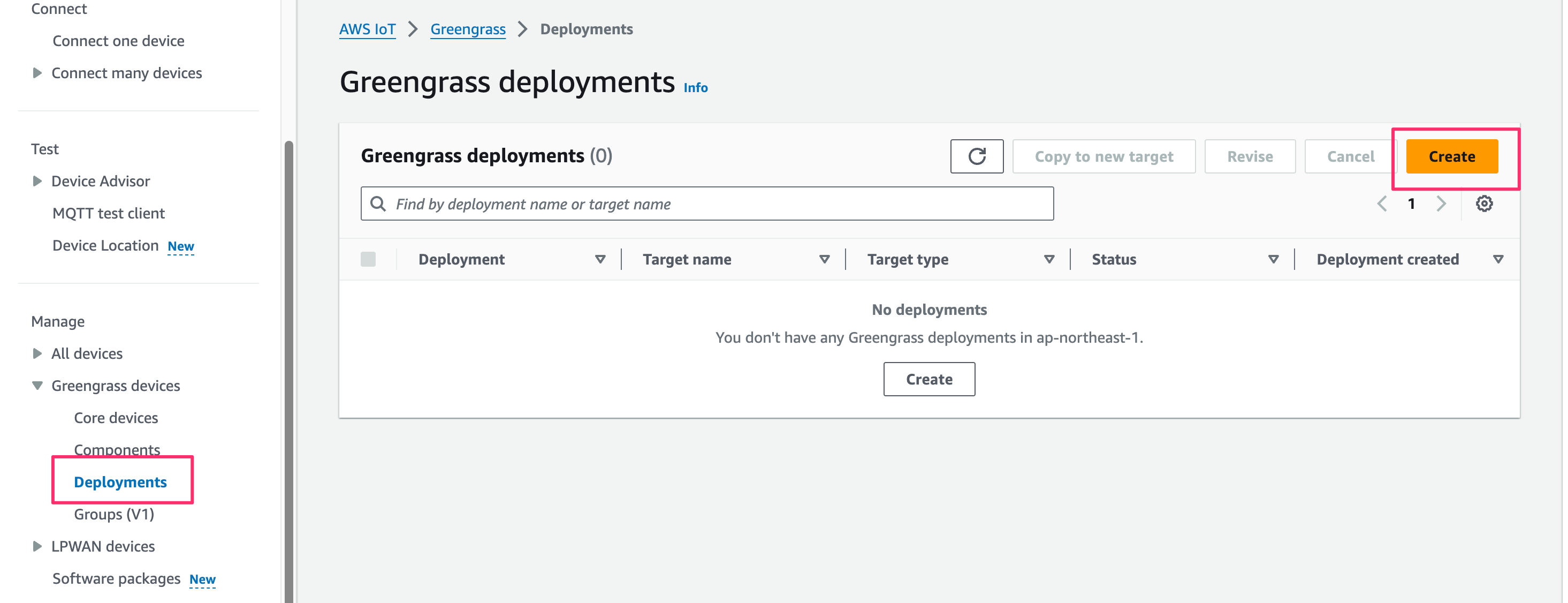
Task: Click Copy to new target button
Action: click(x=1103, y=156)
